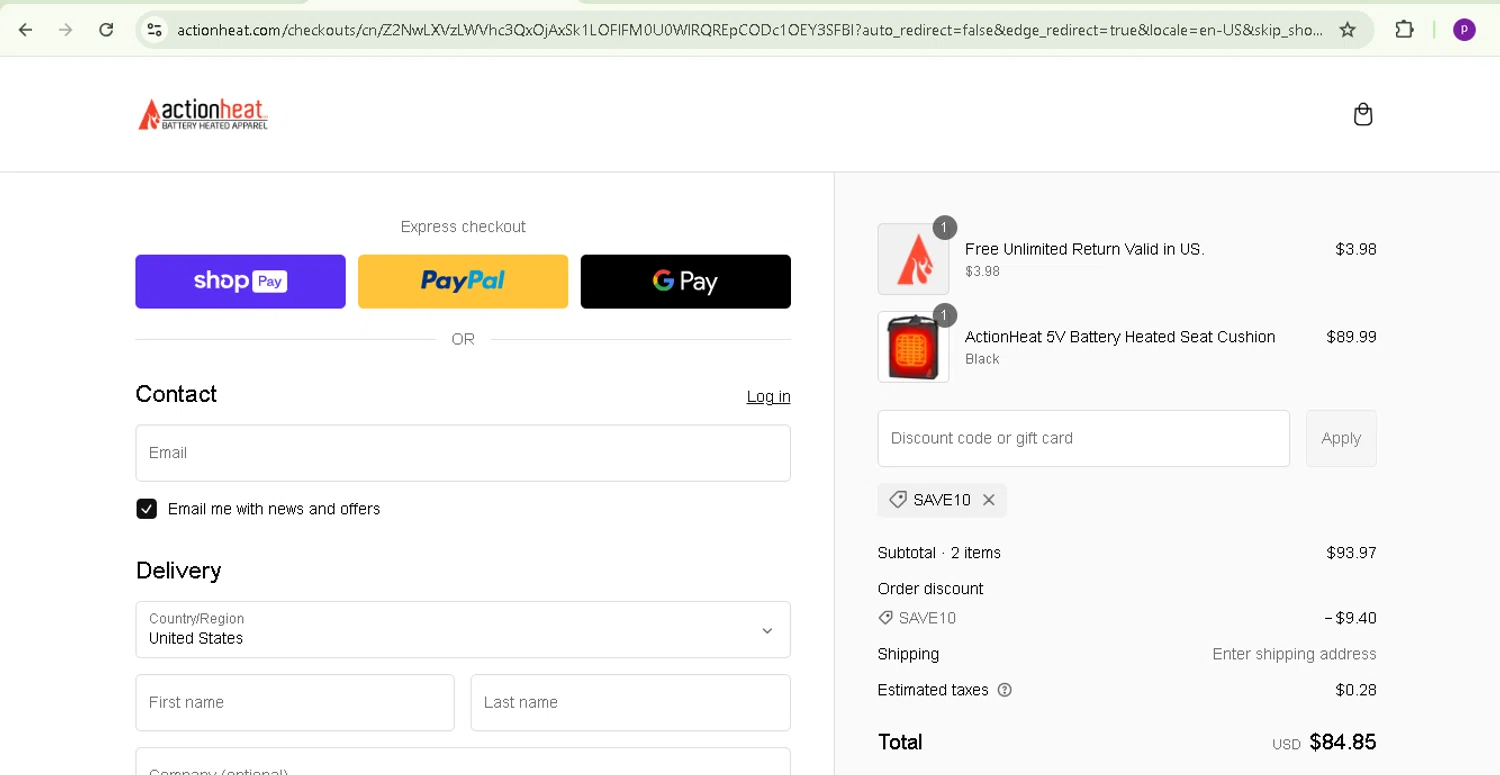Click the Apply discount button
1500x775 pixels.
tap(1341, 438)
